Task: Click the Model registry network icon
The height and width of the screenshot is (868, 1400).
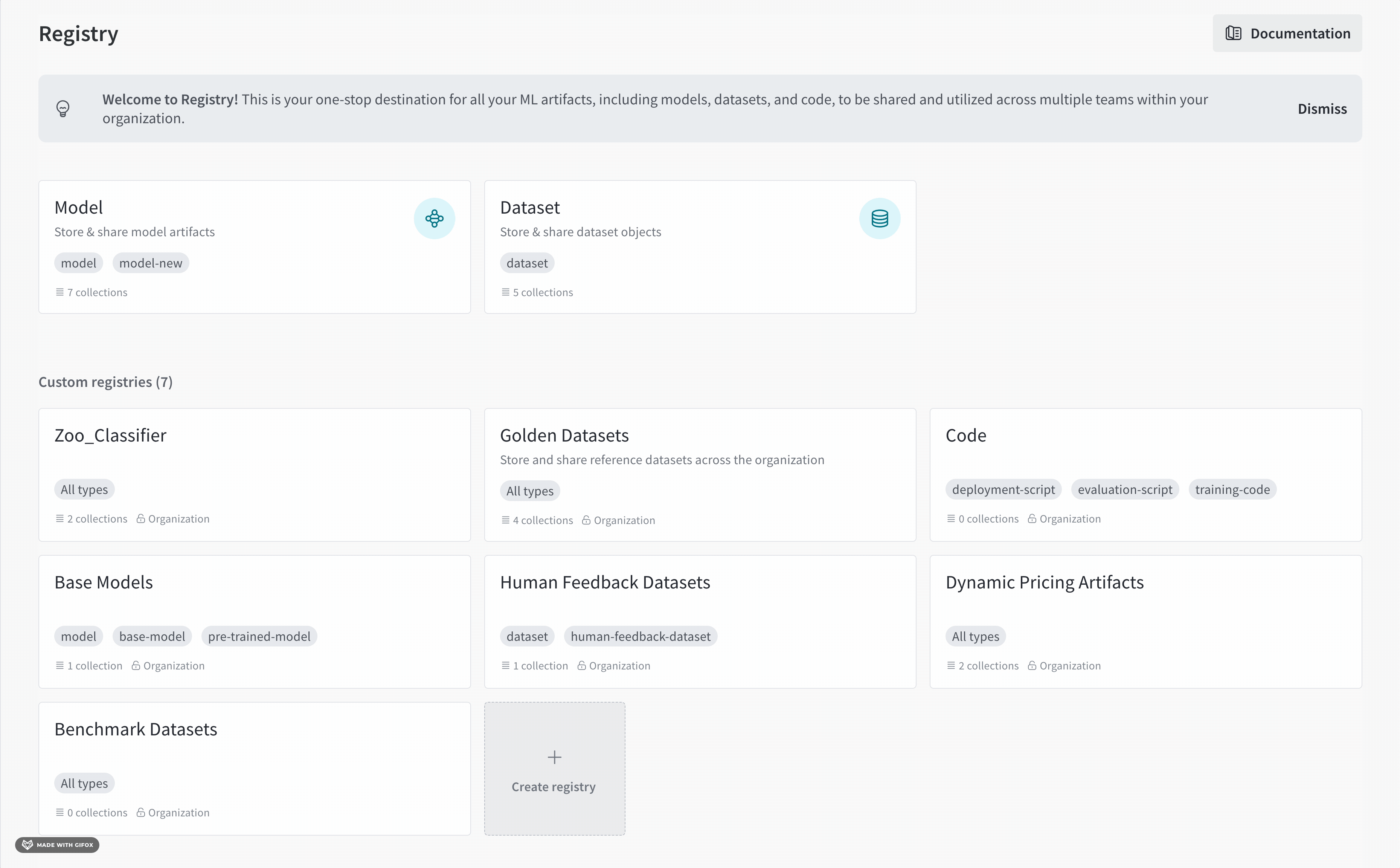Action: click(434, 219)
